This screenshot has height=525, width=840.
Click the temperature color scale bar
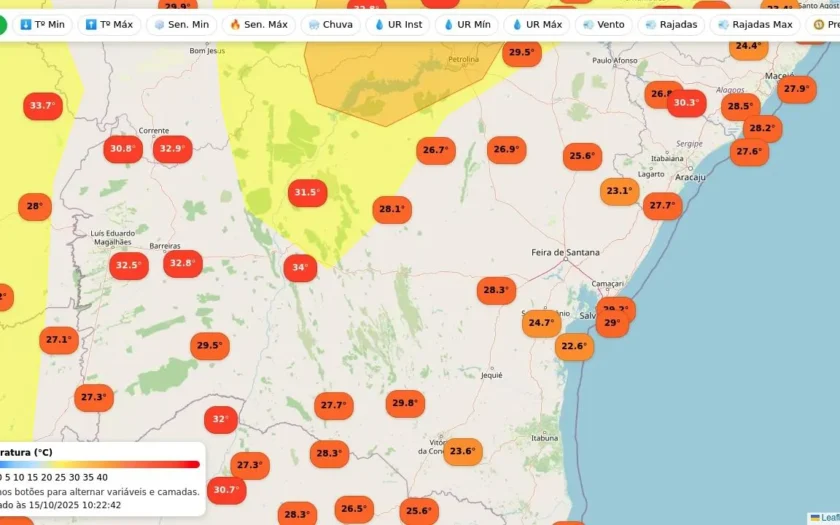(99, 464)
